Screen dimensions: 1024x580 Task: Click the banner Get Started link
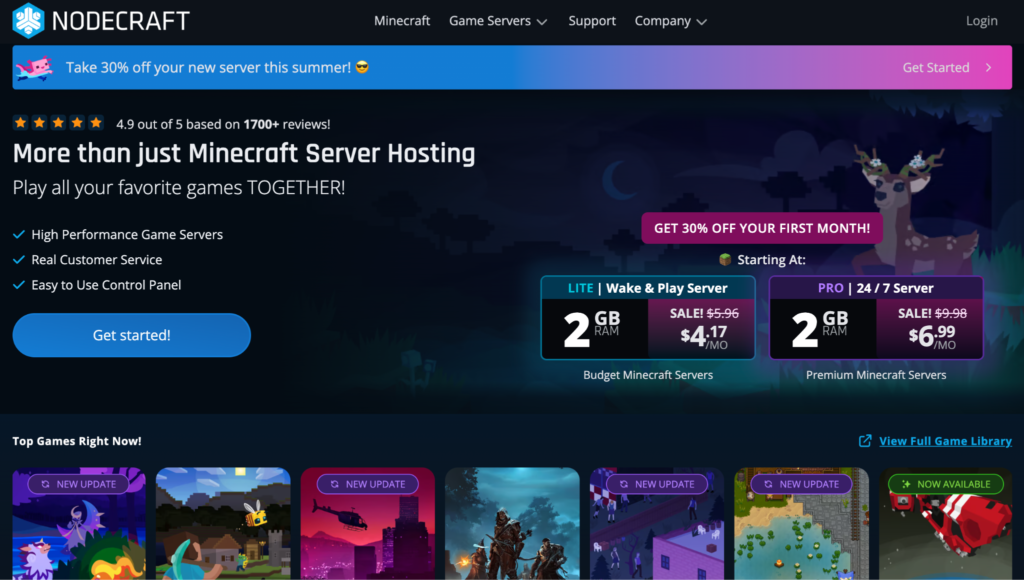(x=936, y=67)
